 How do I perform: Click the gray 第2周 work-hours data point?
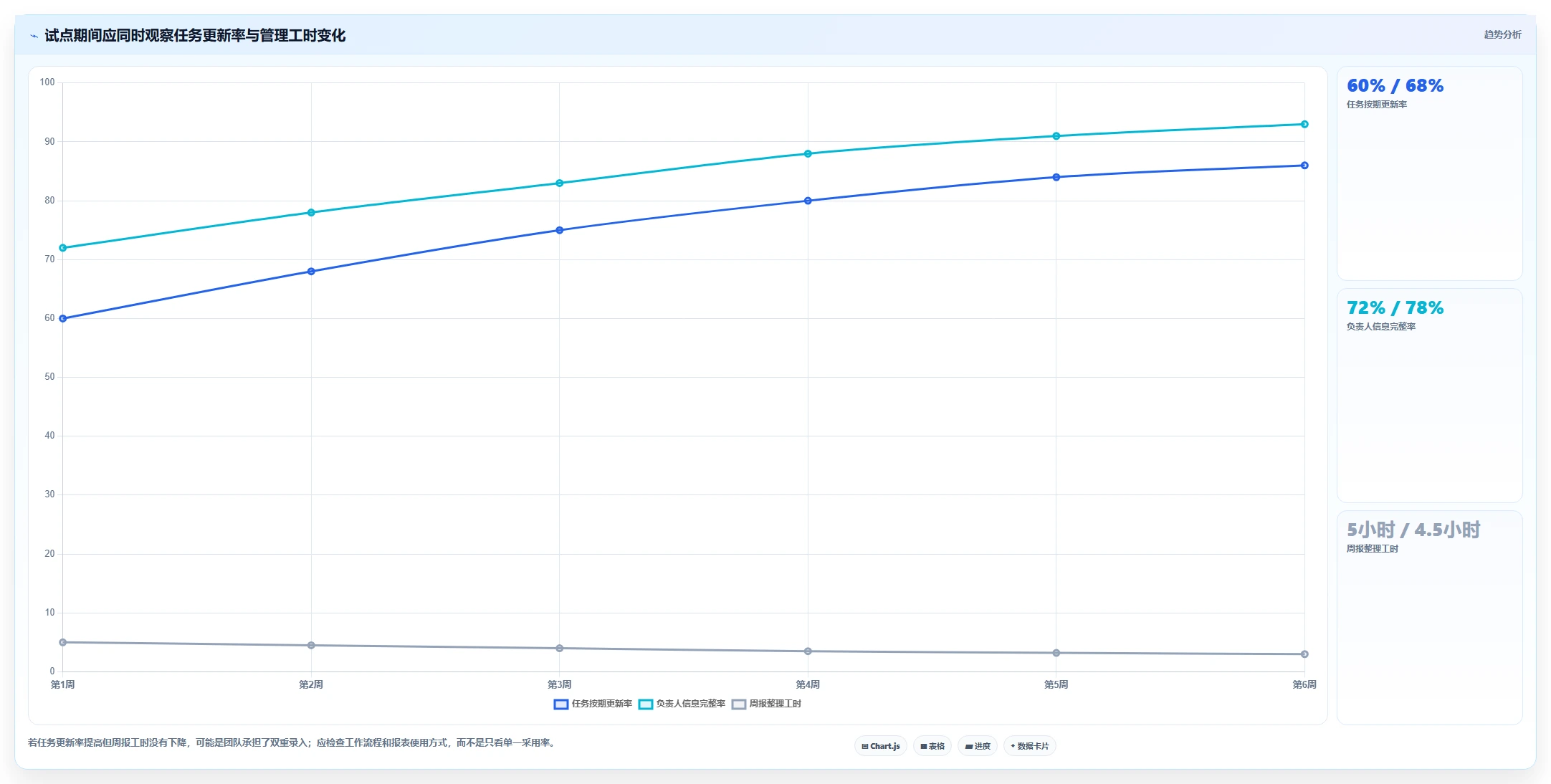(311, 645)
